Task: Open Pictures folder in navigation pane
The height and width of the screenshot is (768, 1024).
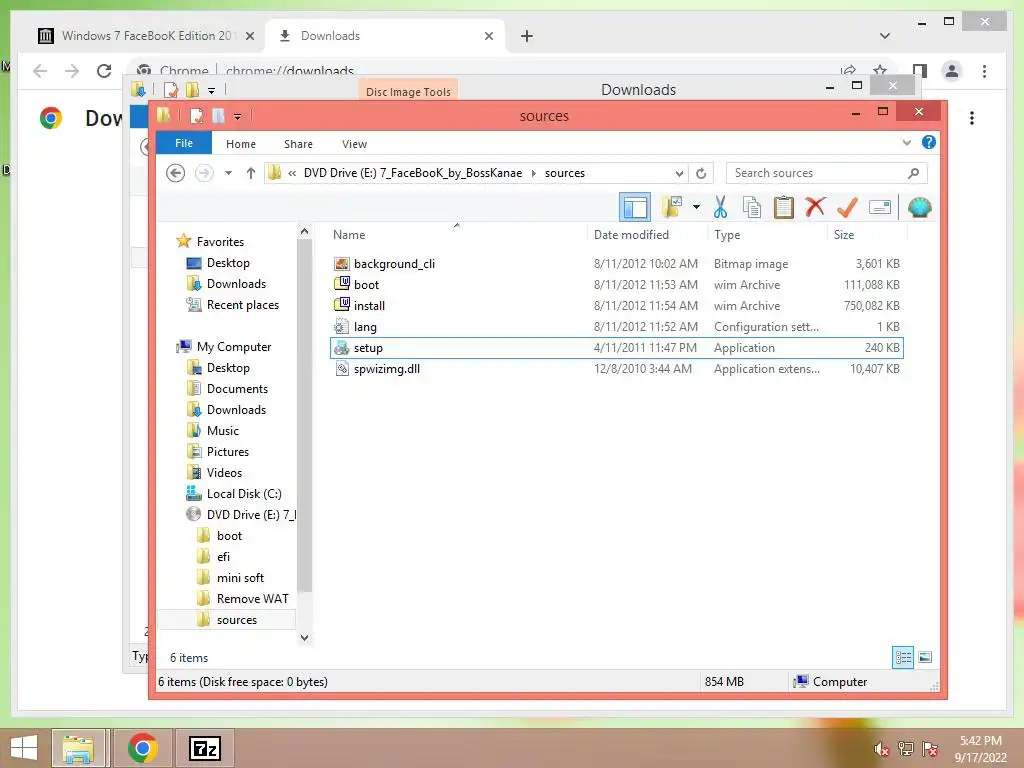Action: pyautogui.click(x=227, y=451)
